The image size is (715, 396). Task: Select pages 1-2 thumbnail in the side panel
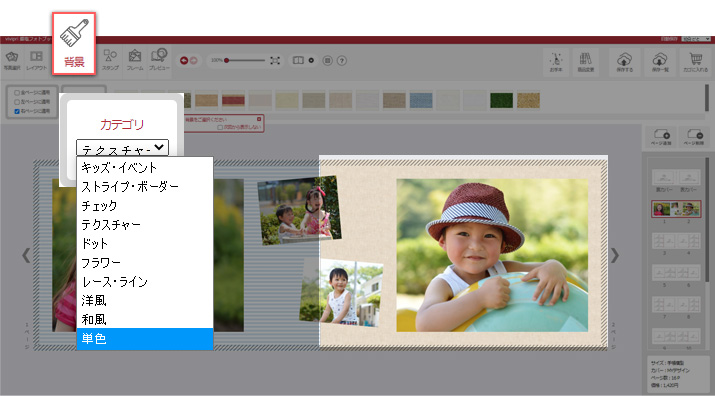tap(676, 209)
